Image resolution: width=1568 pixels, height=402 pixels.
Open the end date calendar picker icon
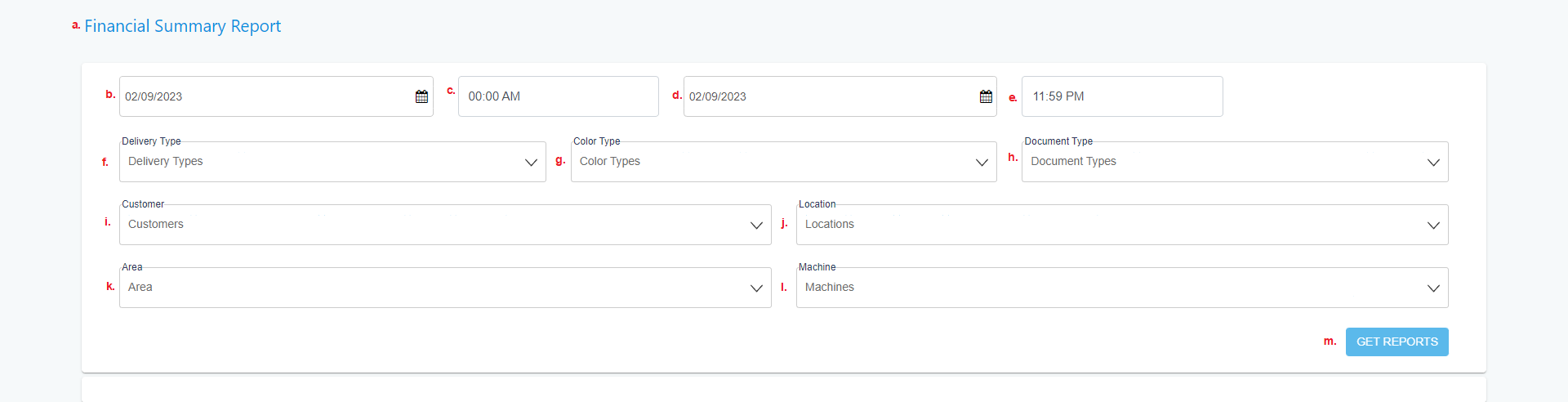coord(986,96)
